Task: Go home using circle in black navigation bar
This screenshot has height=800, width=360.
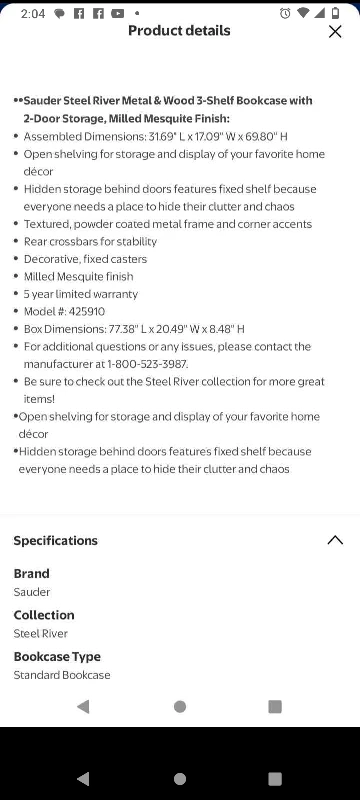Action: 179,779
